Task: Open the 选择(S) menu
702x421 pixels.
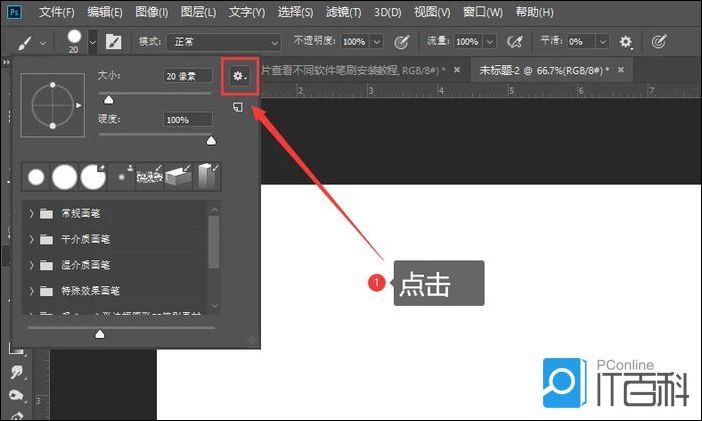Action: (295, 12)
